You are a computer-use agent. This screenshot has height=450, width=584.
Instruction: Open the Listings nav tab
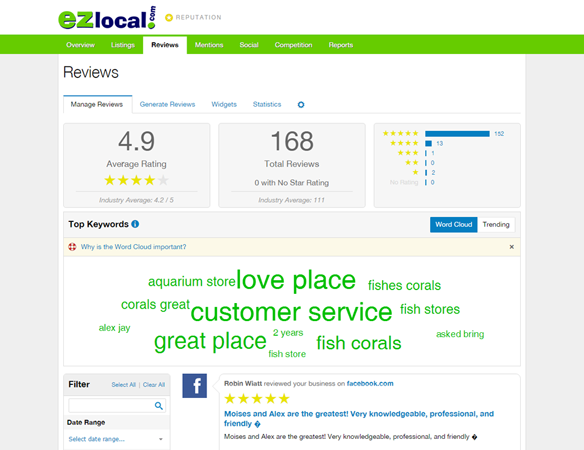click(x=123, y=45)
